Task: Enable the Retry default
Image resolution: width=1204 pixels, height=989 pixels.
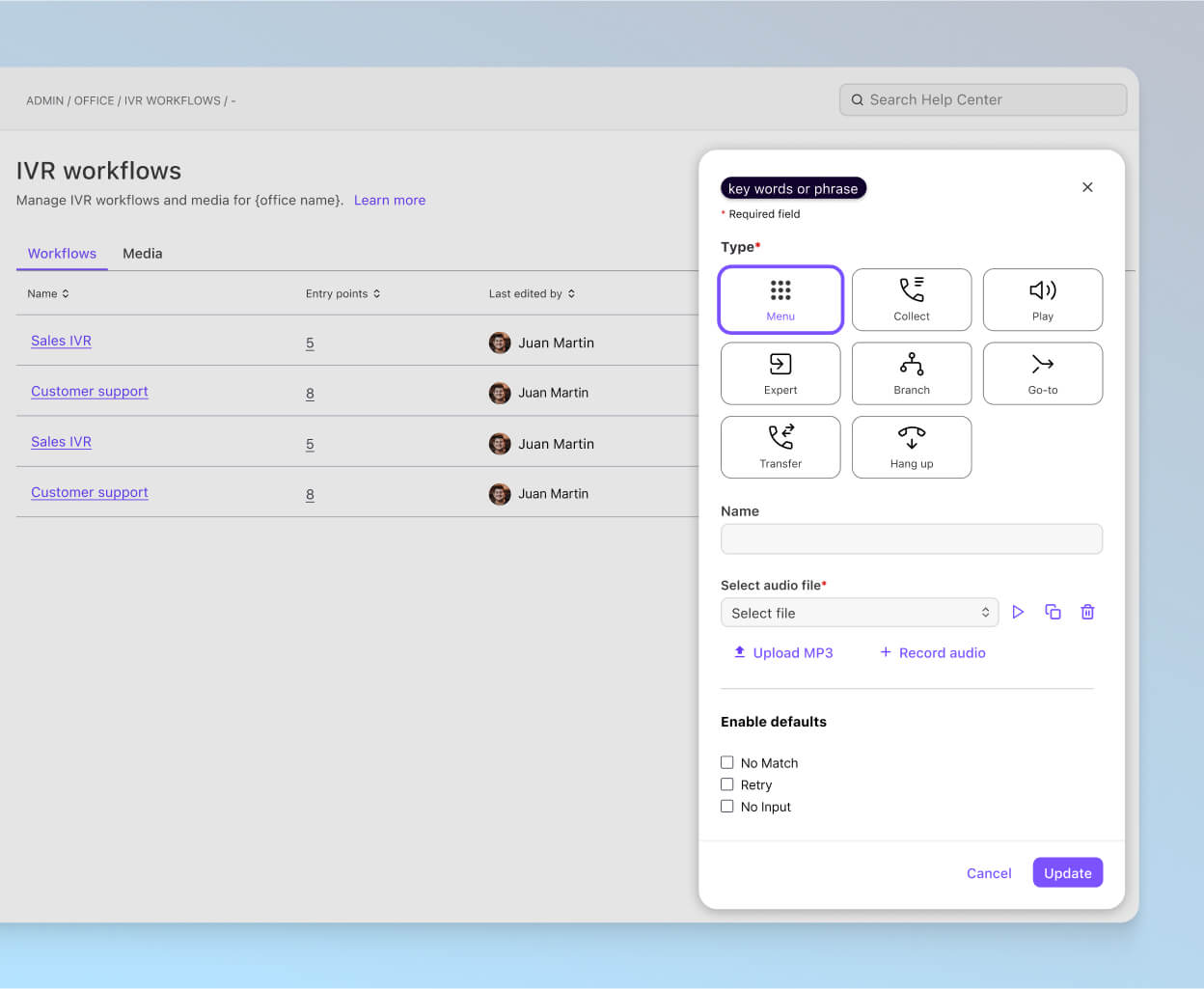Action: [x=726, y=784]
